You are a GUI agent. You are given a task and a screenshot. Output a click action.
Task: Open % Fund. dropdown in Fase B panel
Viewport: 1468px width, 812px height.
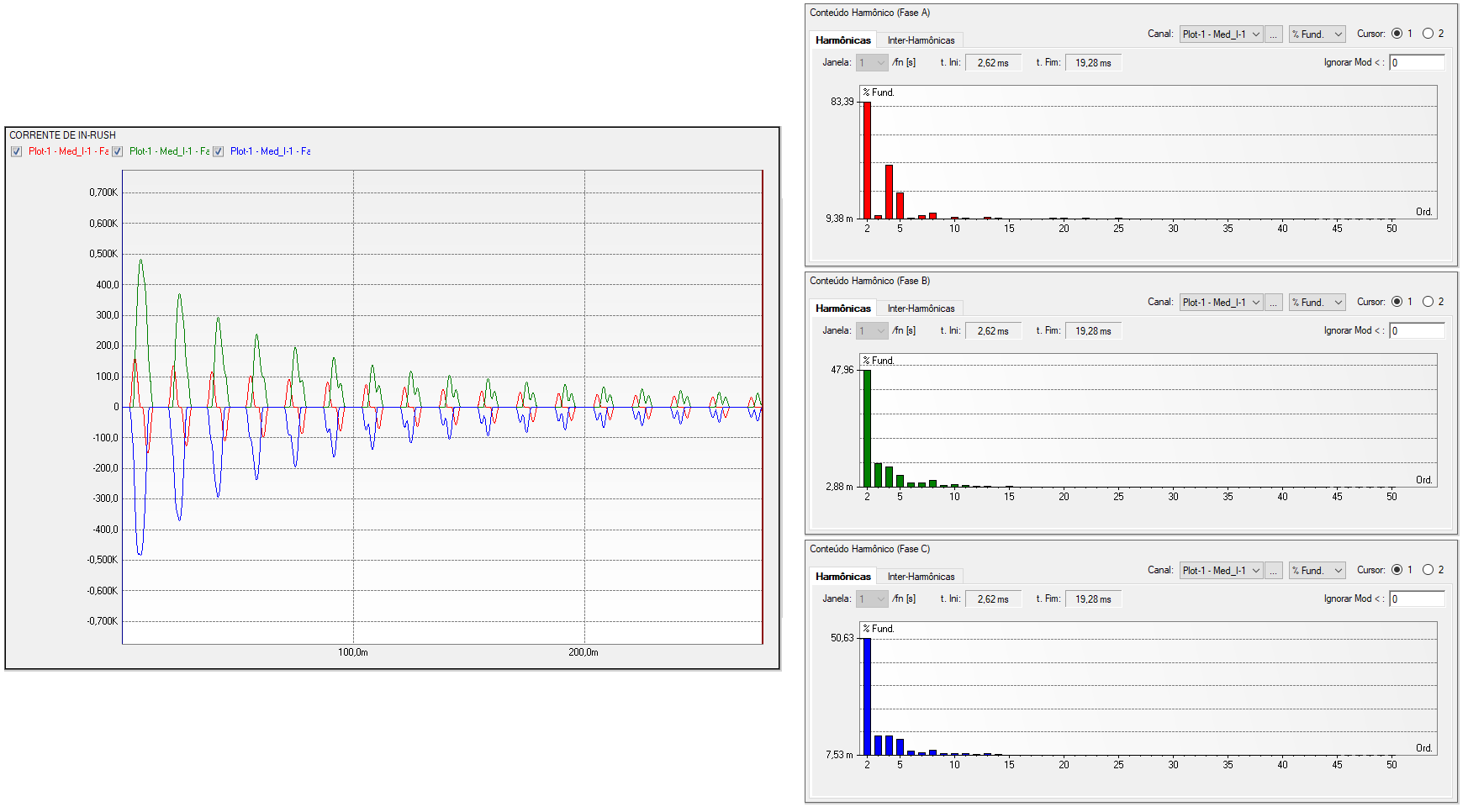[1317, 303]
